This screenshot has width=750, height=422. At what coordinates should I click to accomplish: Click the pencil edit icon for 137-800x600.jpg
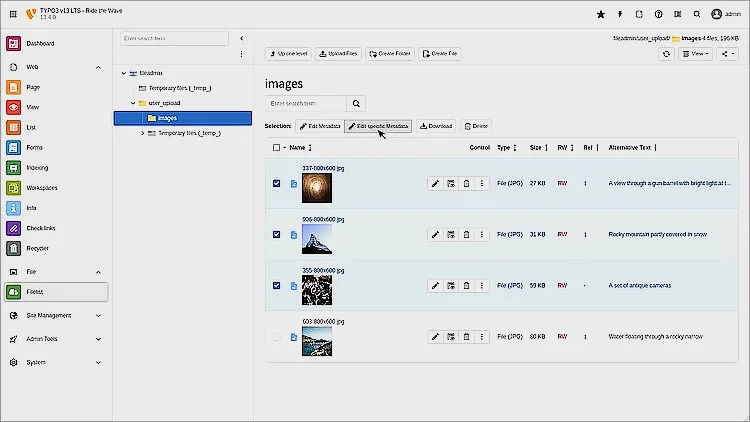pyautogui.click(x=435, y=184)
